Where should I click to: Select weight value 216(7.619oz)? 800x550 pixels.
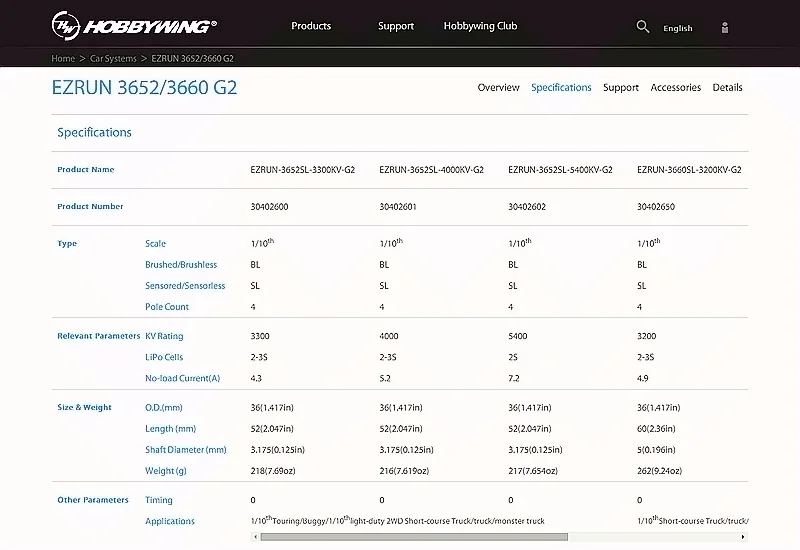pyautogui.click(x=404, y=471)
